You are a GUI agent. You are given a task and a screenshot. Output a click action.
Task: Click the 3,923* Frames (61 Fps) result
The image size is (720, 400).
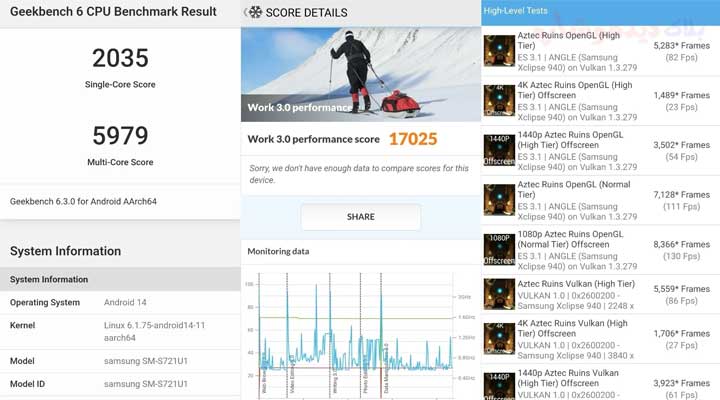(x=681, y=389)
